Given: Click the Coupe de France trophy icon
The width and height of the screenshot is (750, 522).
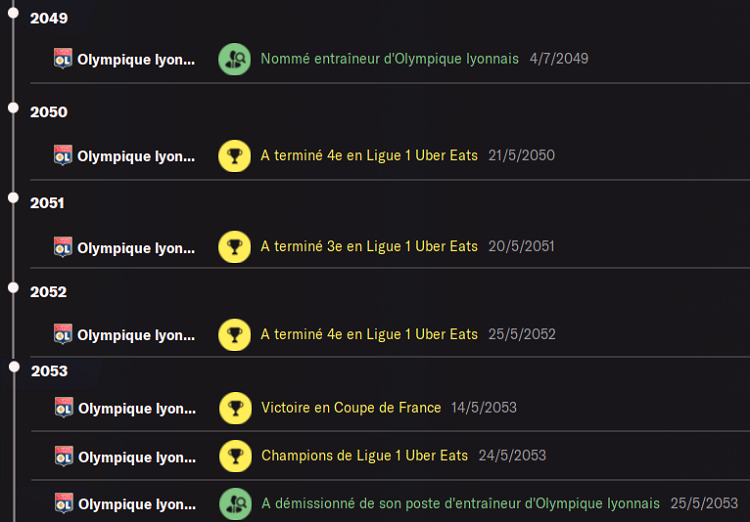Looking at the screenshot, I should tap(236, 408).
